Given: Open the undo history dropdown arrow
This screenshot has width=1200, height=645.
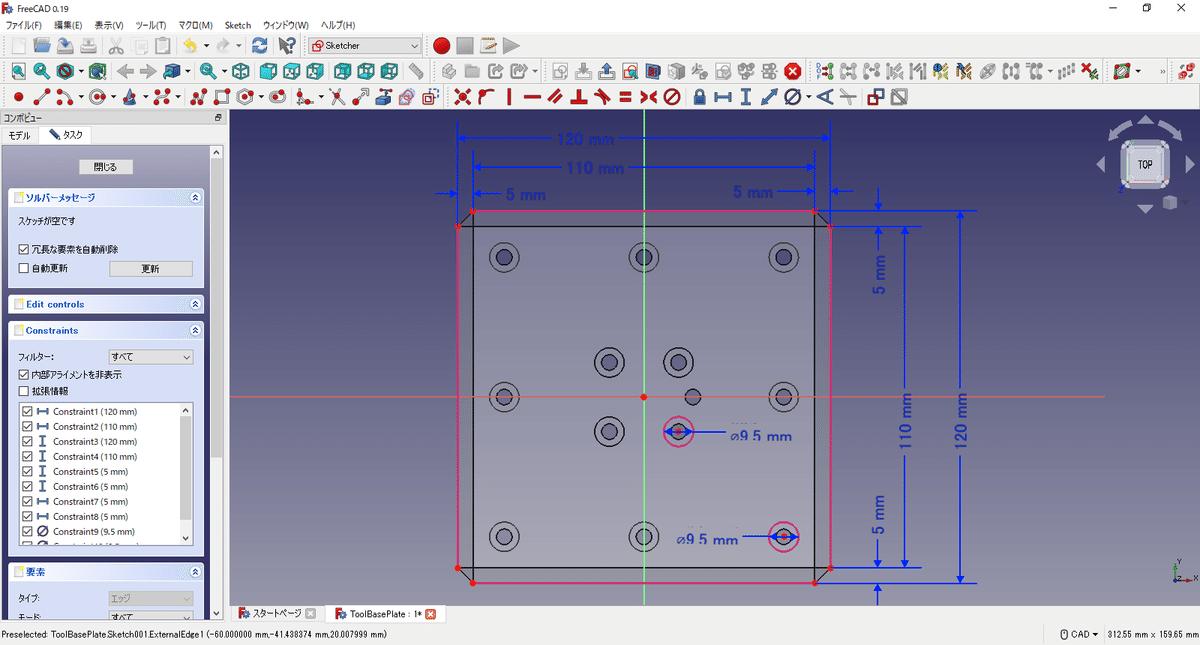Looking at the screenshot, I should coord(206,45).
